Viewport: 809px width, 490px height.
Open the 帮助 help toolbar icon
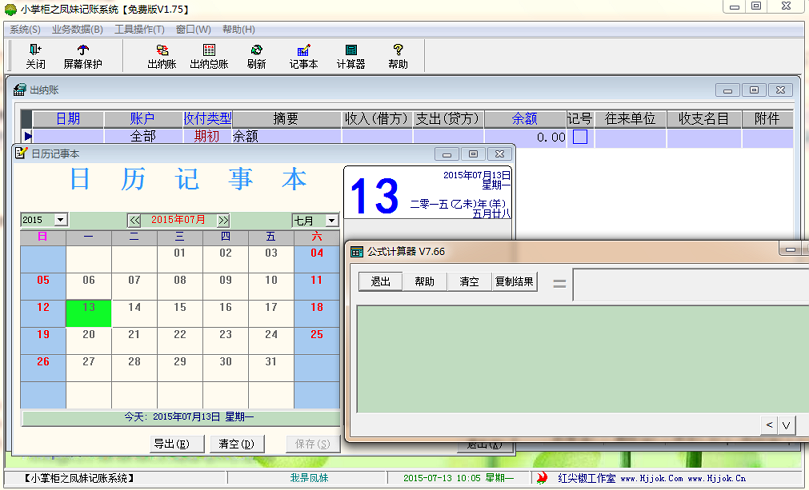tap(398, 56)
